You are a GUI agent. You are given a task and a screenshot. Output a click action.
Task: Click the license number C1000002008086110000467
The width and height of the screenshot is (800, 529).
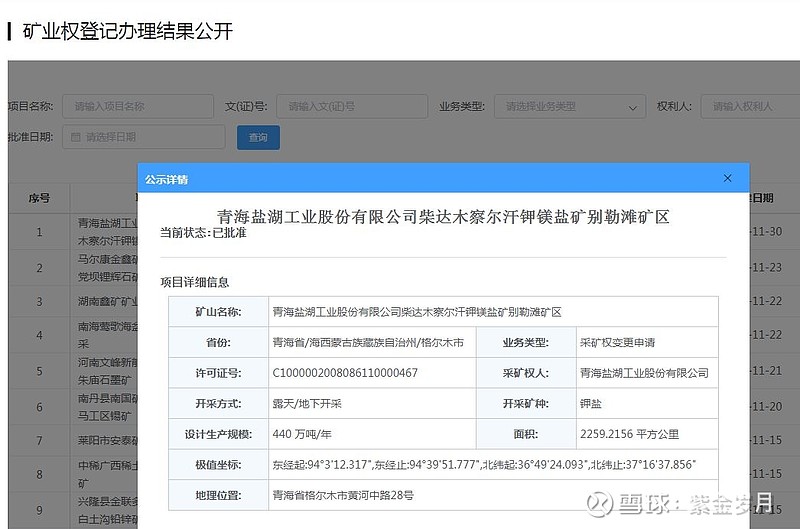pos(345,373)
